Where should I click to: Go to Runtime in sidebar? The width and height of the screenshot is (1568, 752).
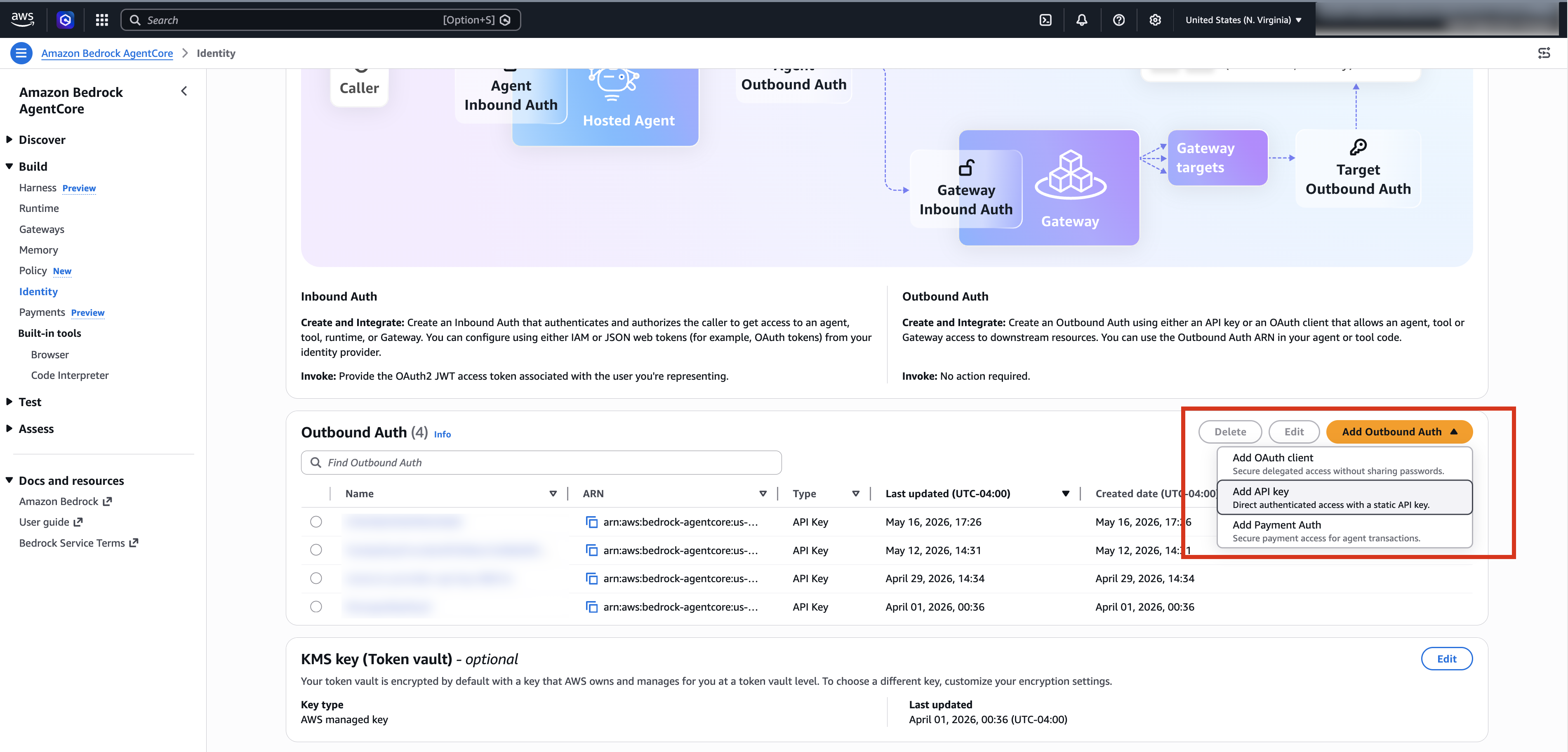click(x=39, y=208)
